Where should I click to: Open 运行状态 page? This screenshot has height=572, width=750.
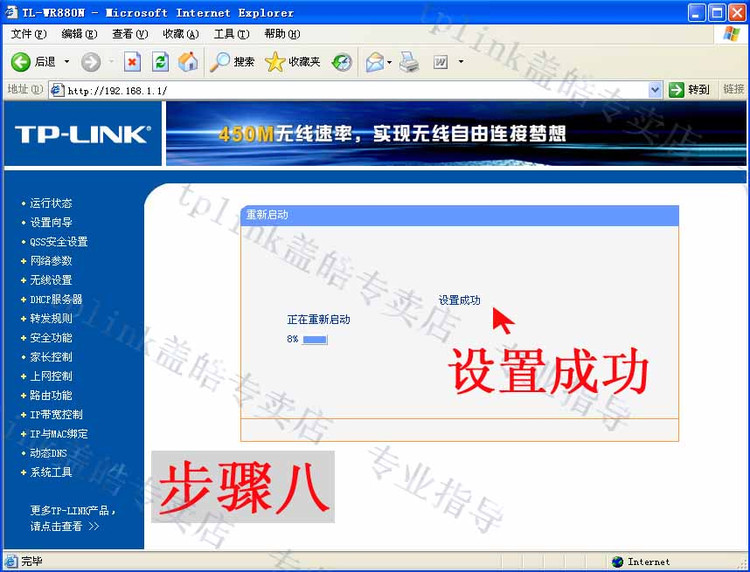(x=51, y=203)
